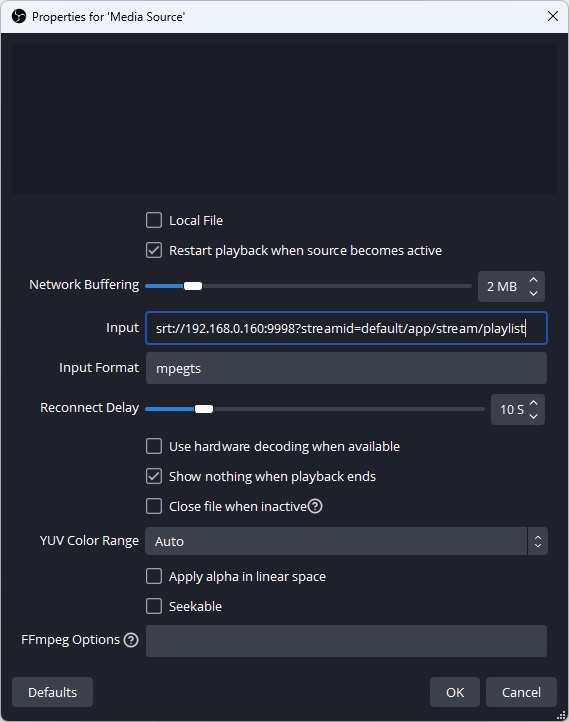Enable the Local File checkbox

coord(154,220)
